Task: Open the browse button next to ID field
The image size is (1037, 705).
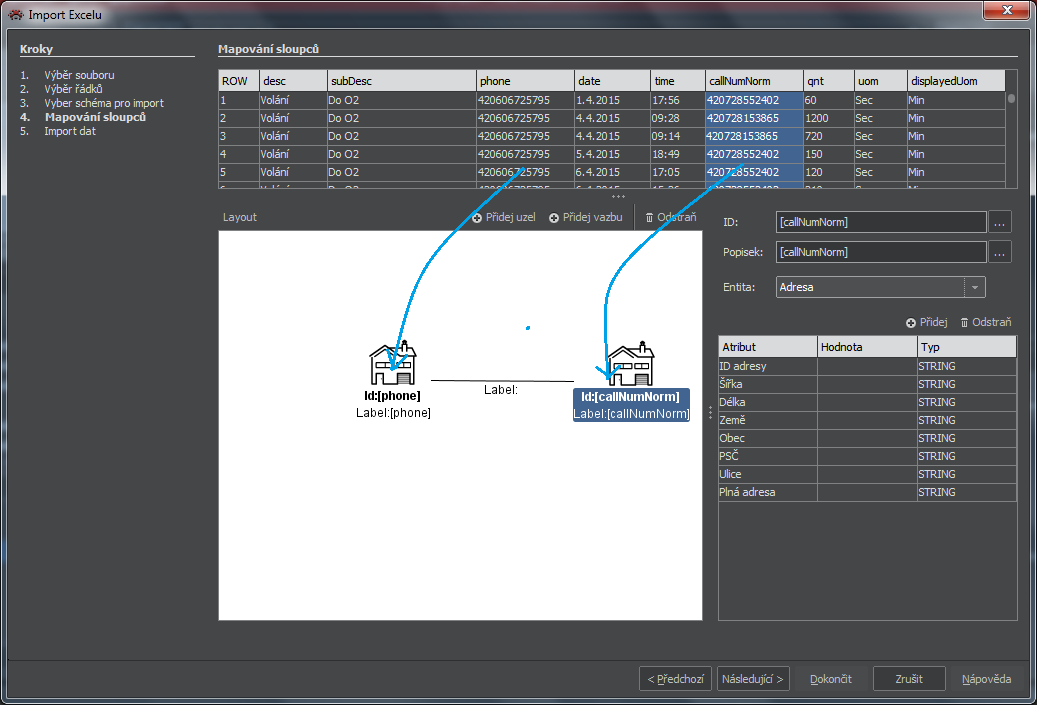Action: [x=1000, y=222]
